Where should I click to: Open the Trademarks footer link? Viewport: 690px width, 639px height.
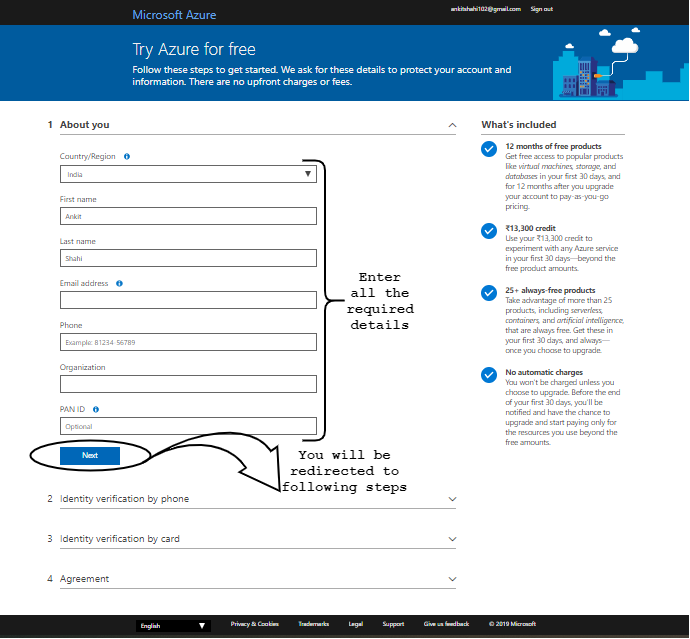[314, 624]
